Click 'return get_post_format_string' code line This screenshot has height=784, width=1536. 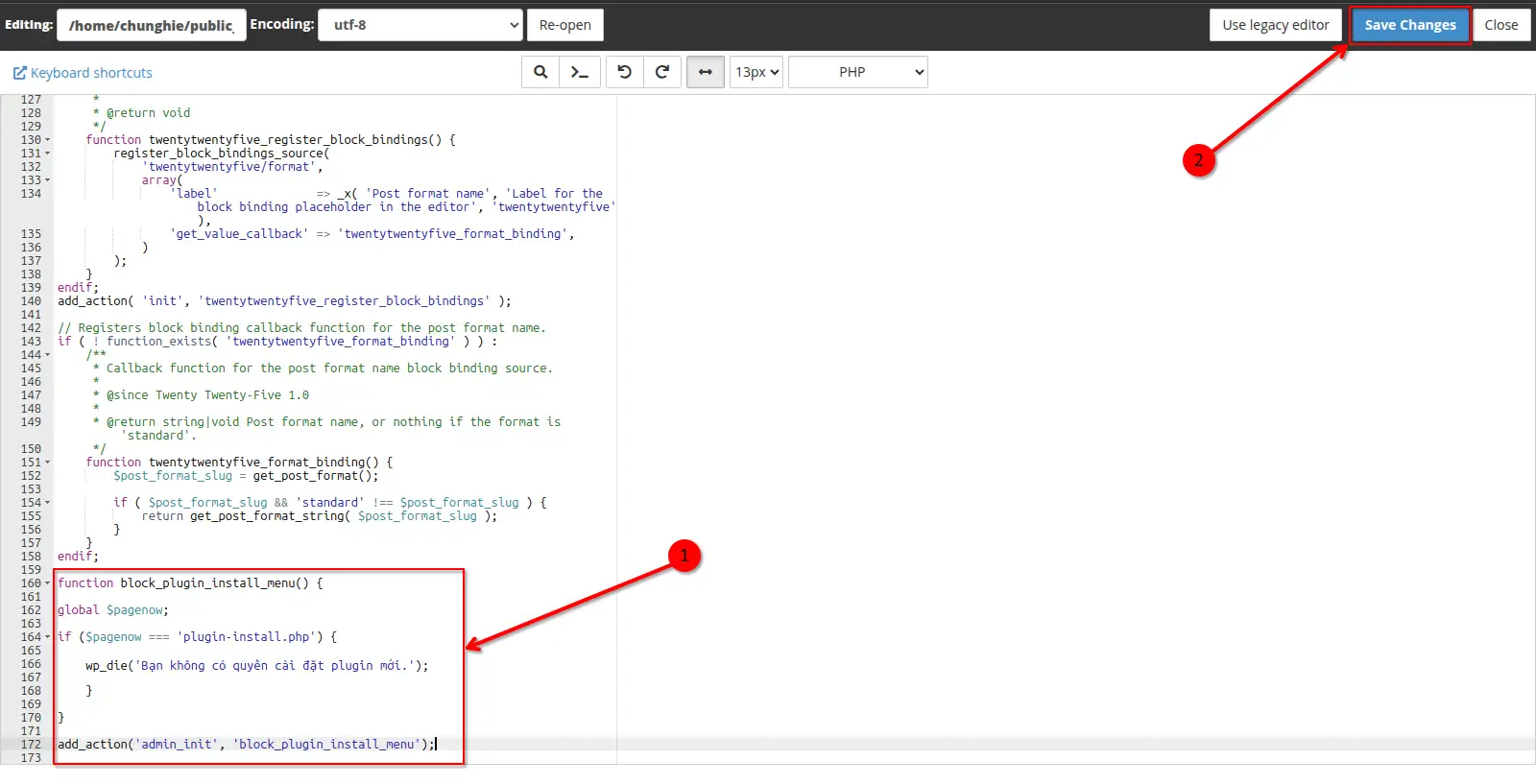[x=320, y=516]
